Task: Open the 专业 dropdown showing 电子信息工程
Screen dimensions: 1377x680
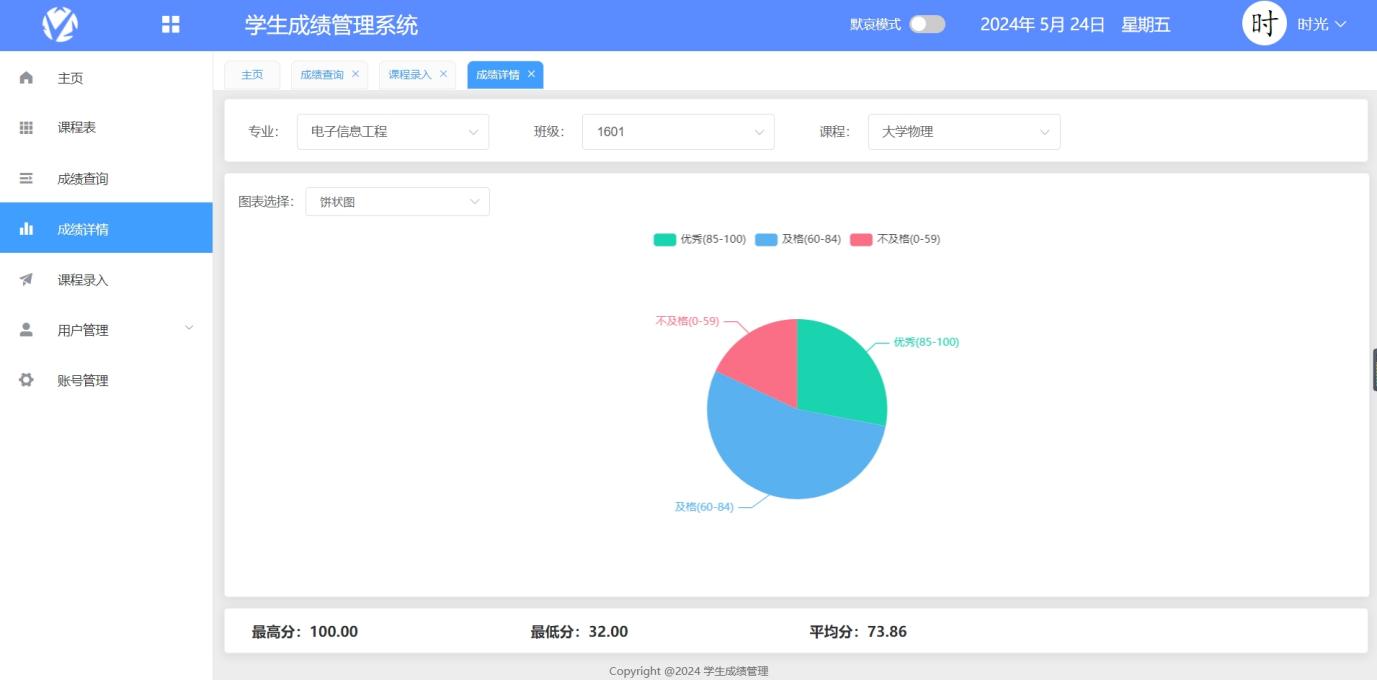Action: [x=392, y=131]
